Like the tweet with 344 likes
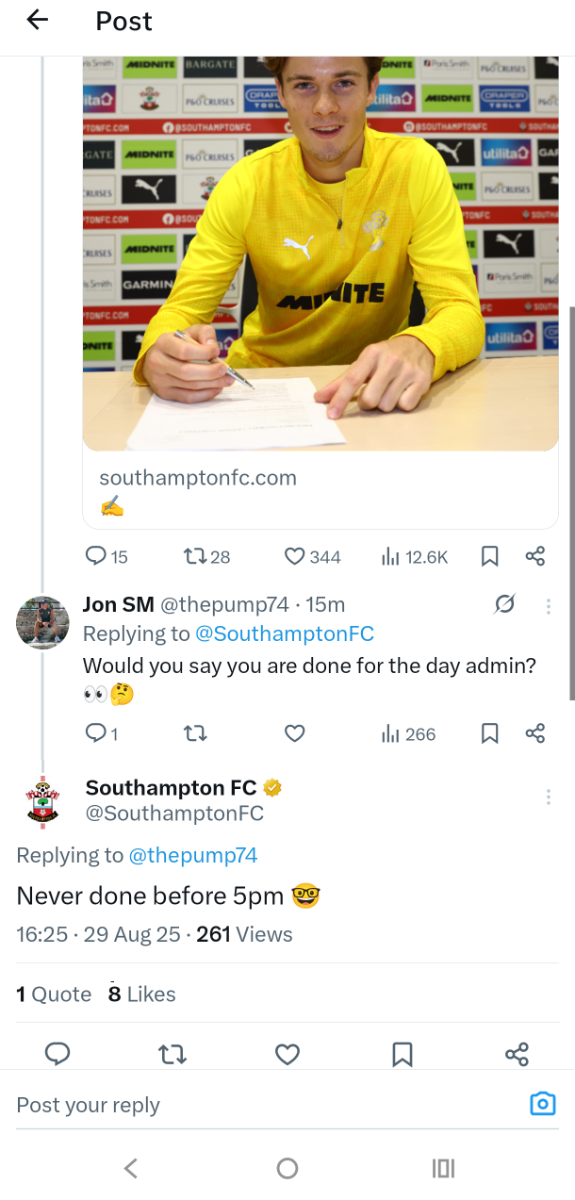This screenshot has height=1200, width=575. 313,556
